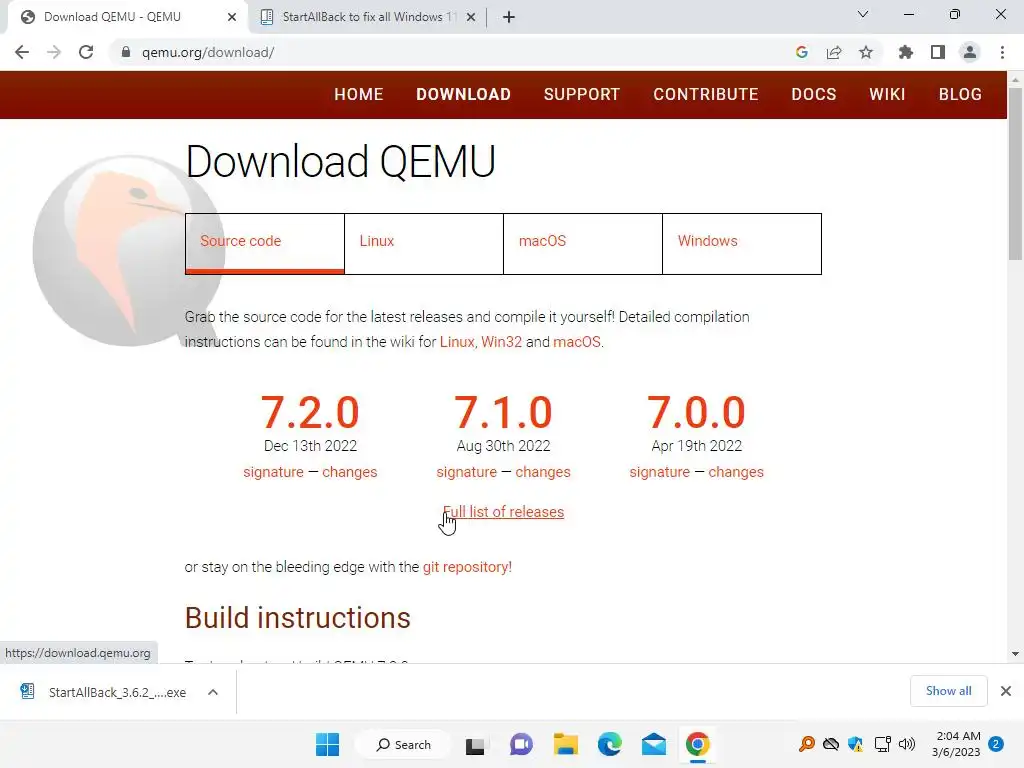Viewport: 1024px width, 768px height.
Task: Open the signature link for 7.0.0
Action: 660,472
